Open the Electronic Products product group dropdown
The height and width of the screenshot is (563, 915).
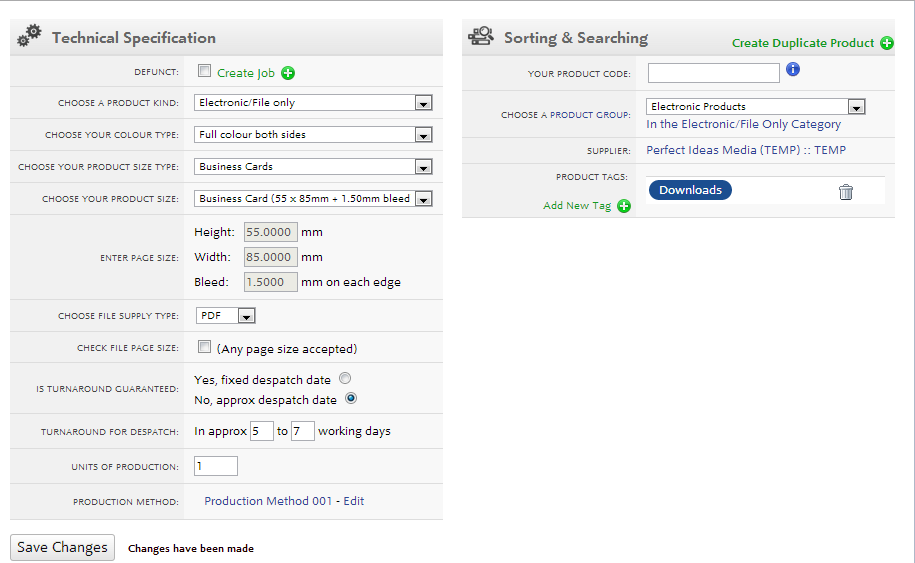pos(756,107)
